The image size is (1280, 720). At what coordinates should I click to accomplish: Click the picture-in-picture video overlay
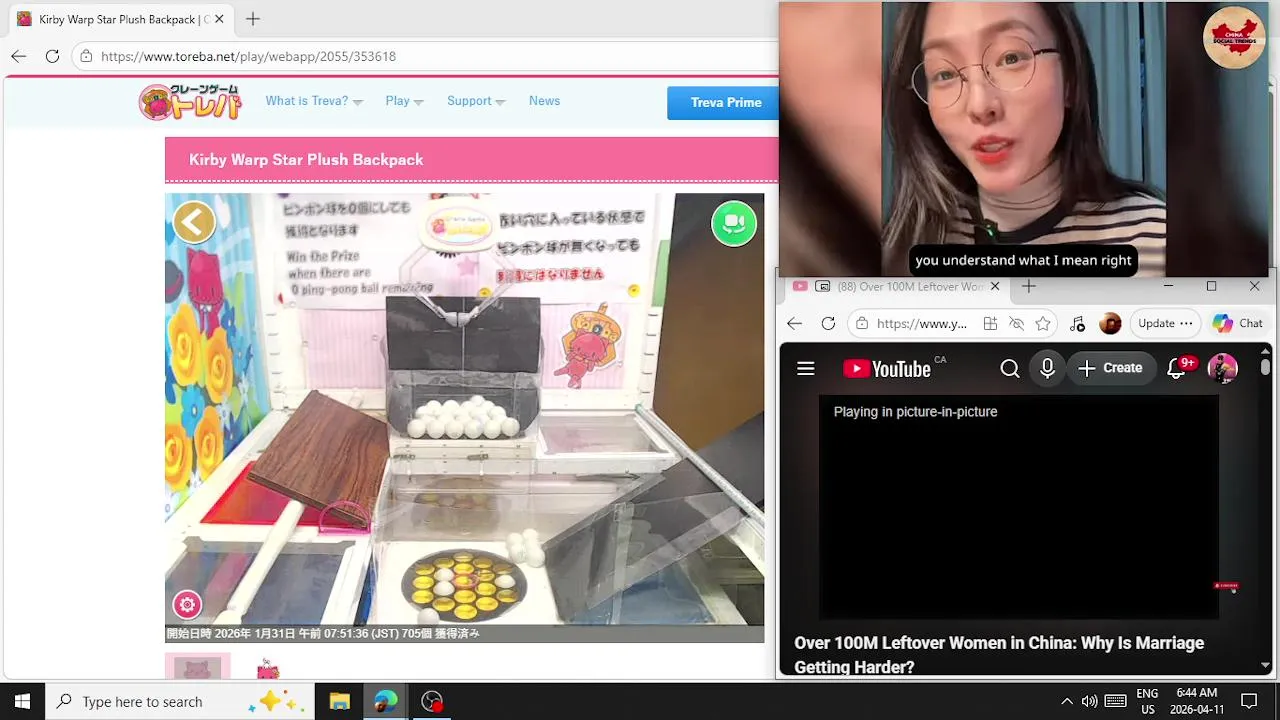point(1025,138)
